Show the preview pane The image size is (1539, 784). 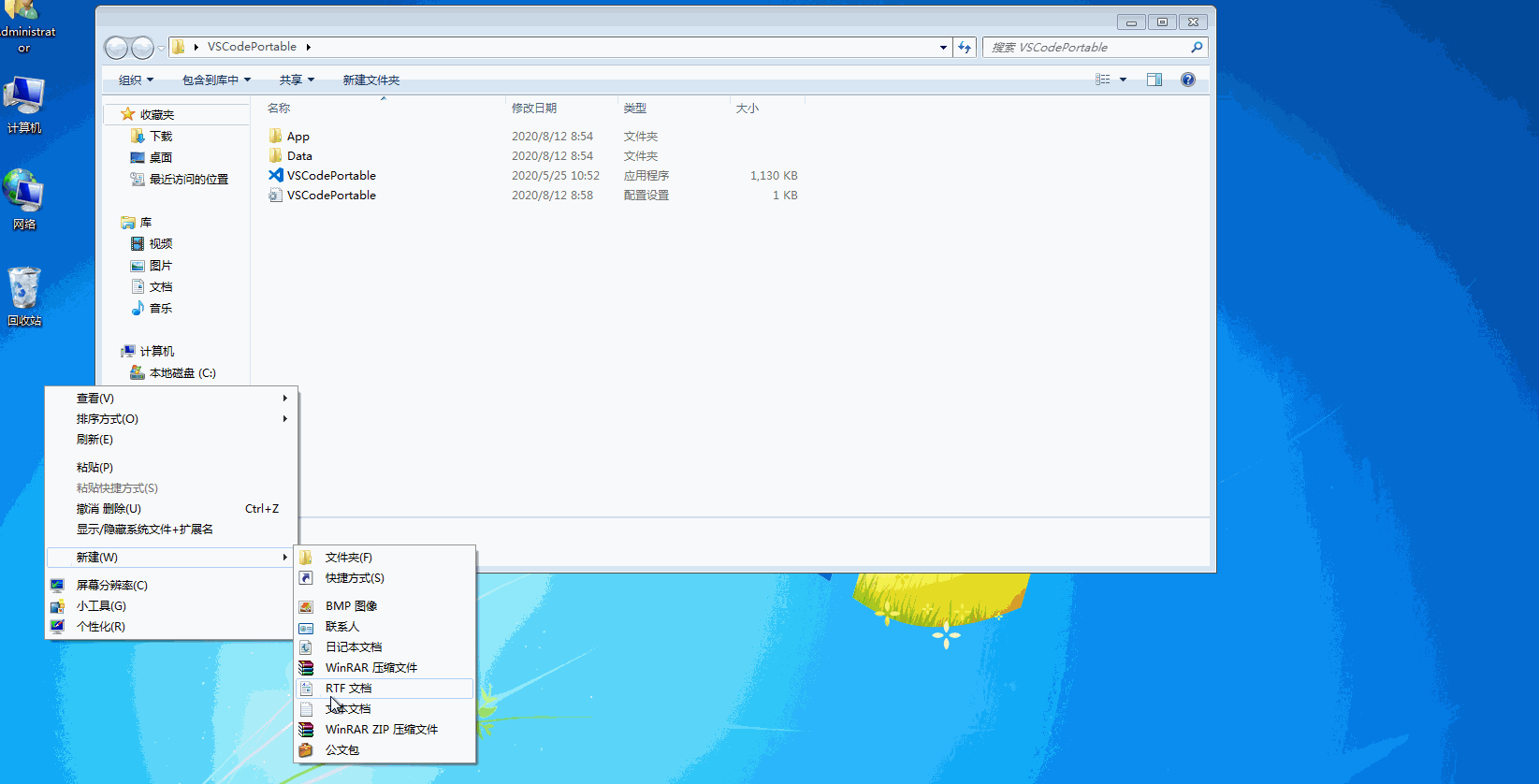coord(1154,80)
